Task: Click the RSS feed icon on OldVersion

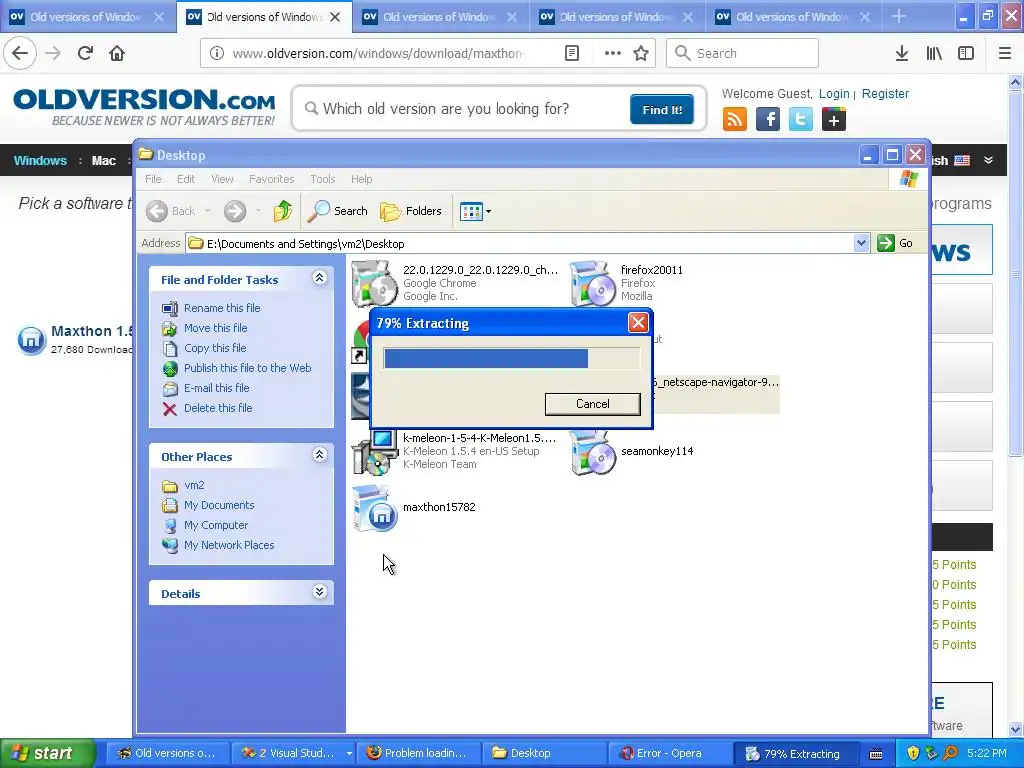Action: [x=735, y=120]
